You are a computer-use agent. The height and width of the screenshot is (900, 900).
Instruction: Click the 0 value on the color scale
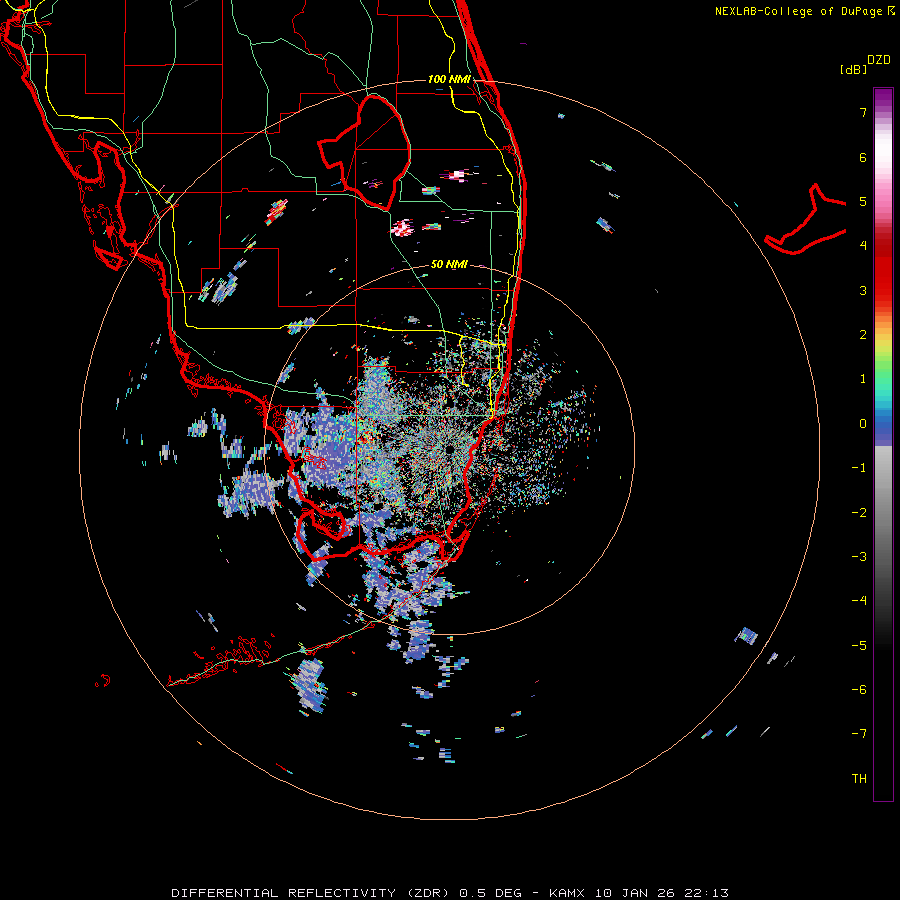click(x=863, y=424)
